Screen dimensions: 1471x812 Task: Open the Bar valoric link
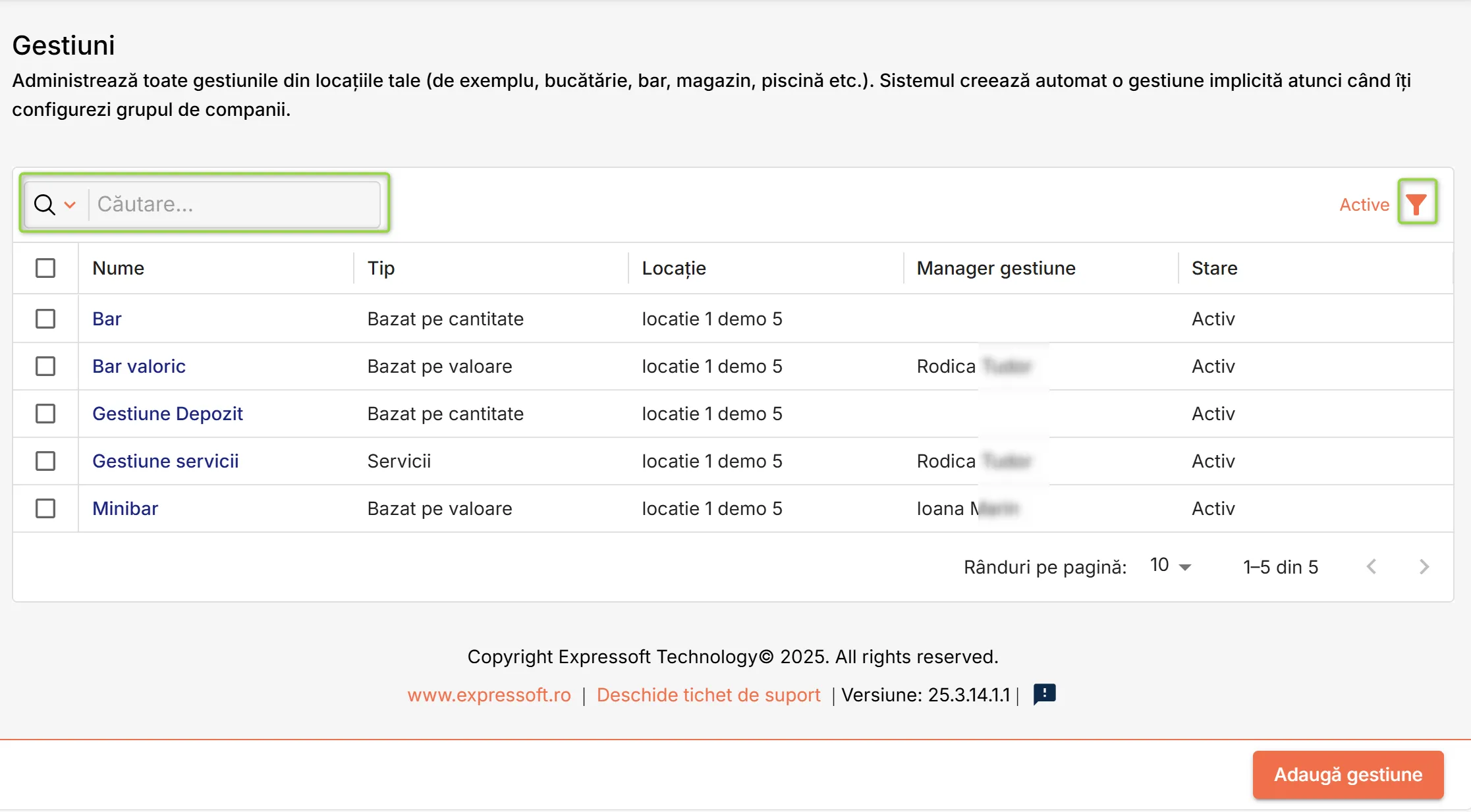(x=139, y=366)
